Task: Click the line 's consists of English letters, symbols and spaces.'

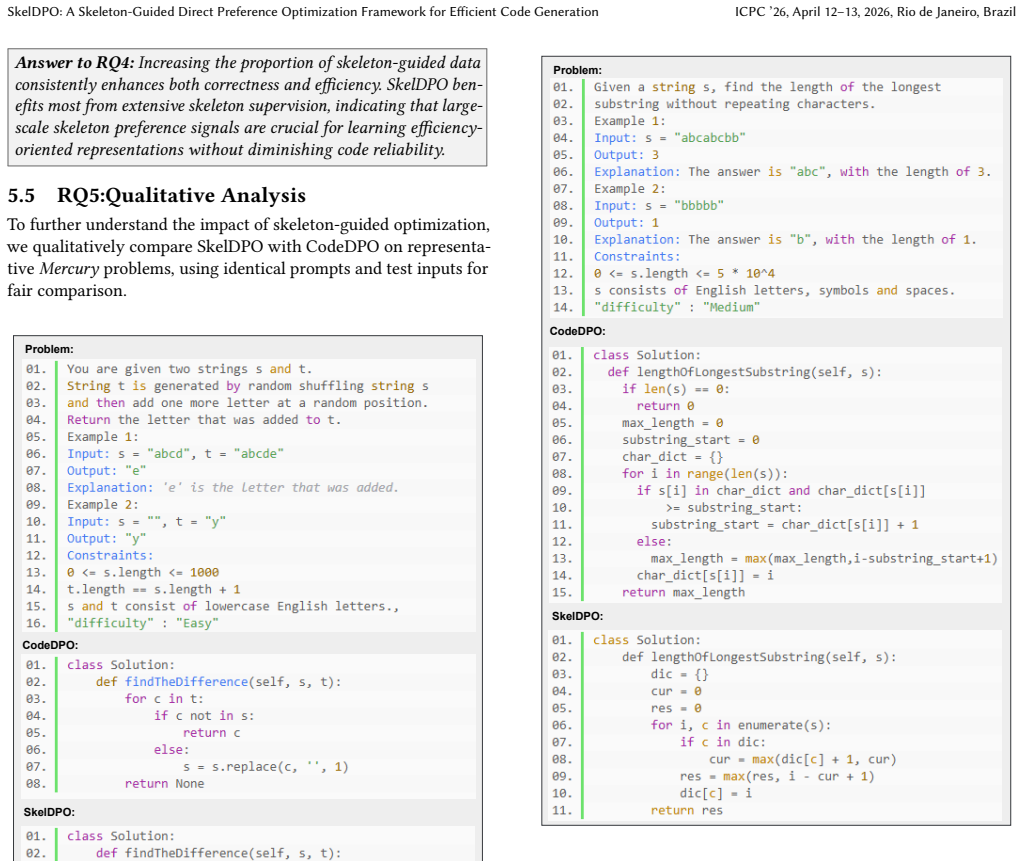Action: point(774,290)
